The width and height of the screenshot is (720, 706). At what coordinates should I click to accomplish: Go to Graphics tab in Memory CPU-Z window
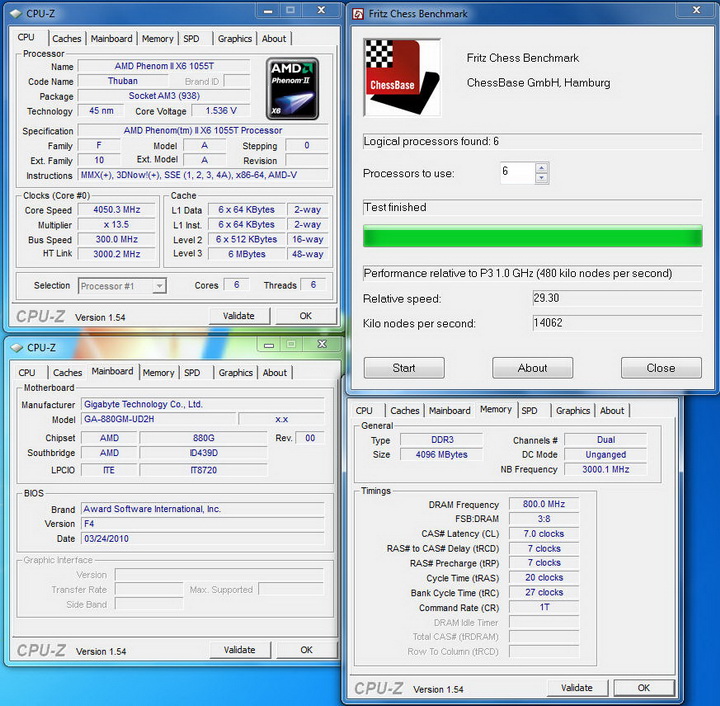[x=573, y=410]
